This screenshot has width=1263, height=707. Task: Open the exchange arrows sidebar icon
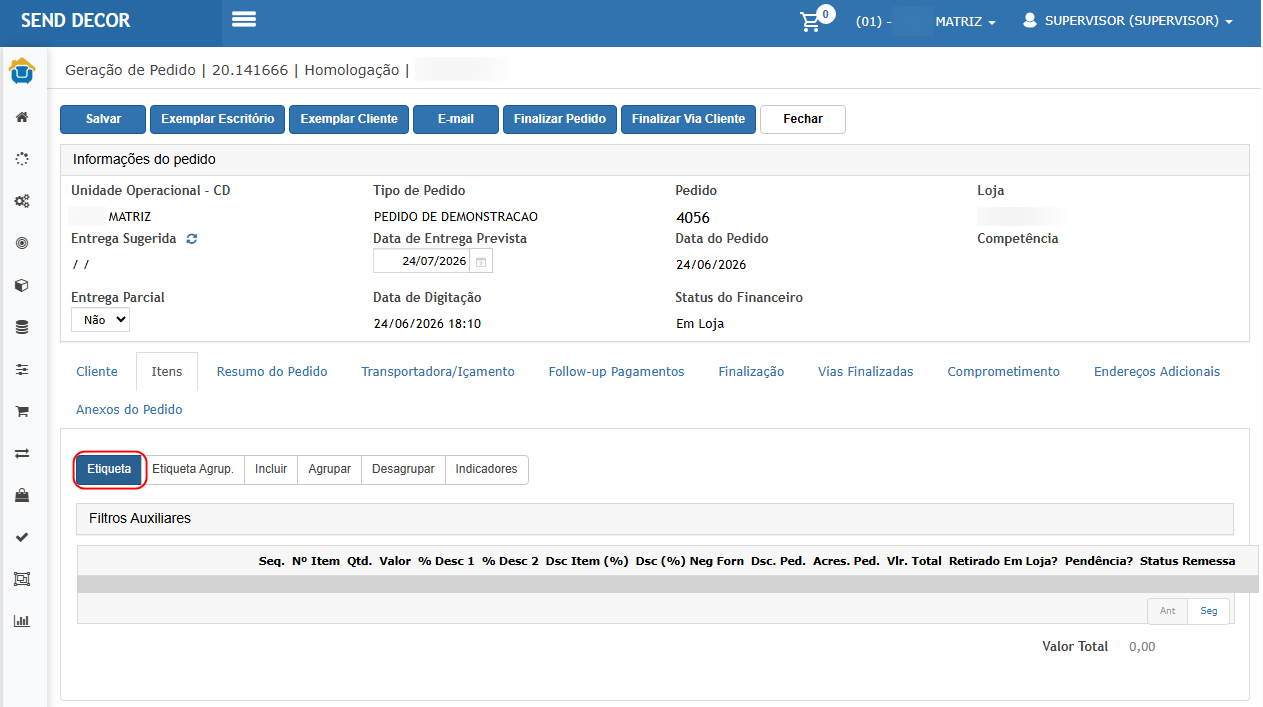tap(22, 453)
